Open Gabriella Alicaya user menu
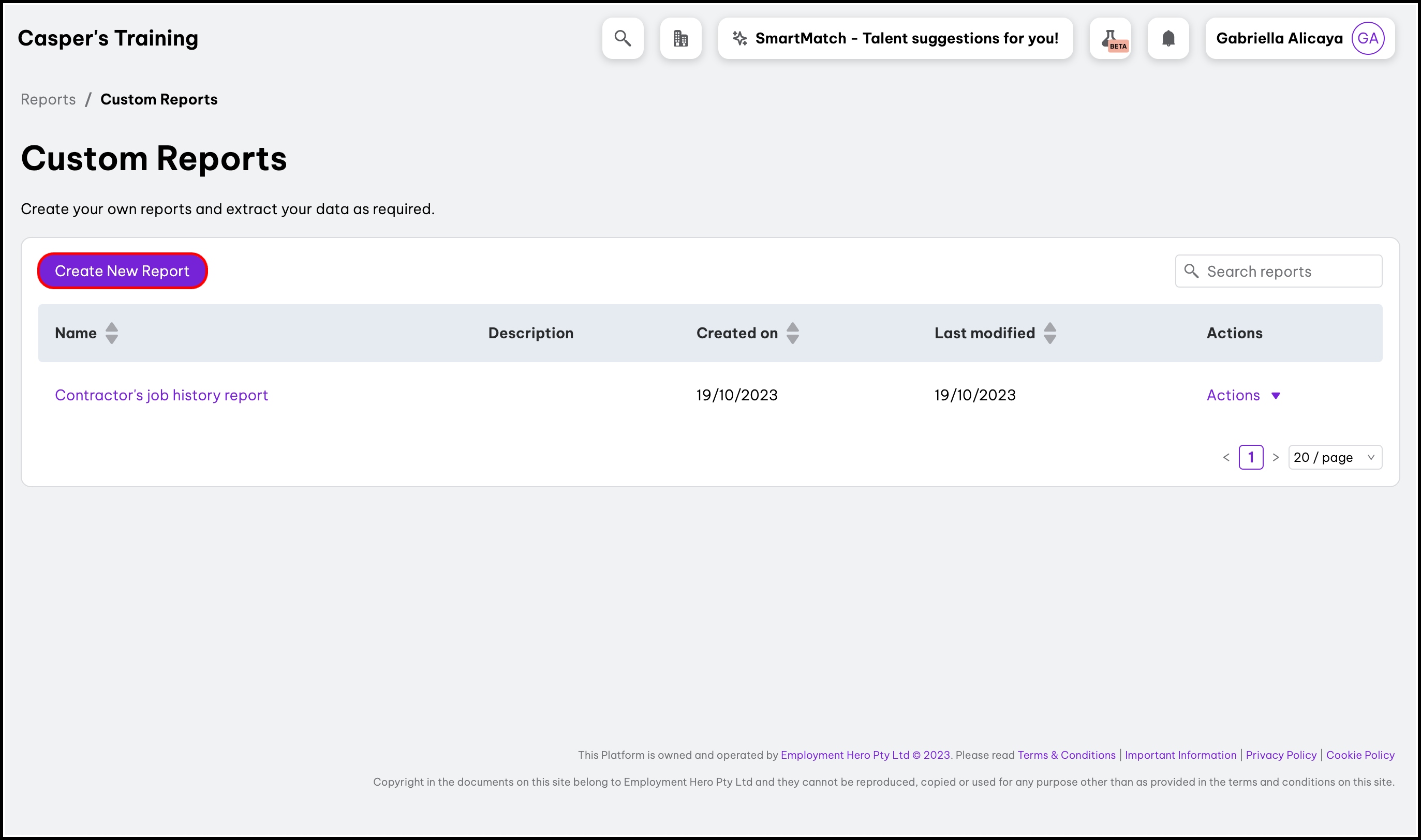 (x=1278, y=38)
